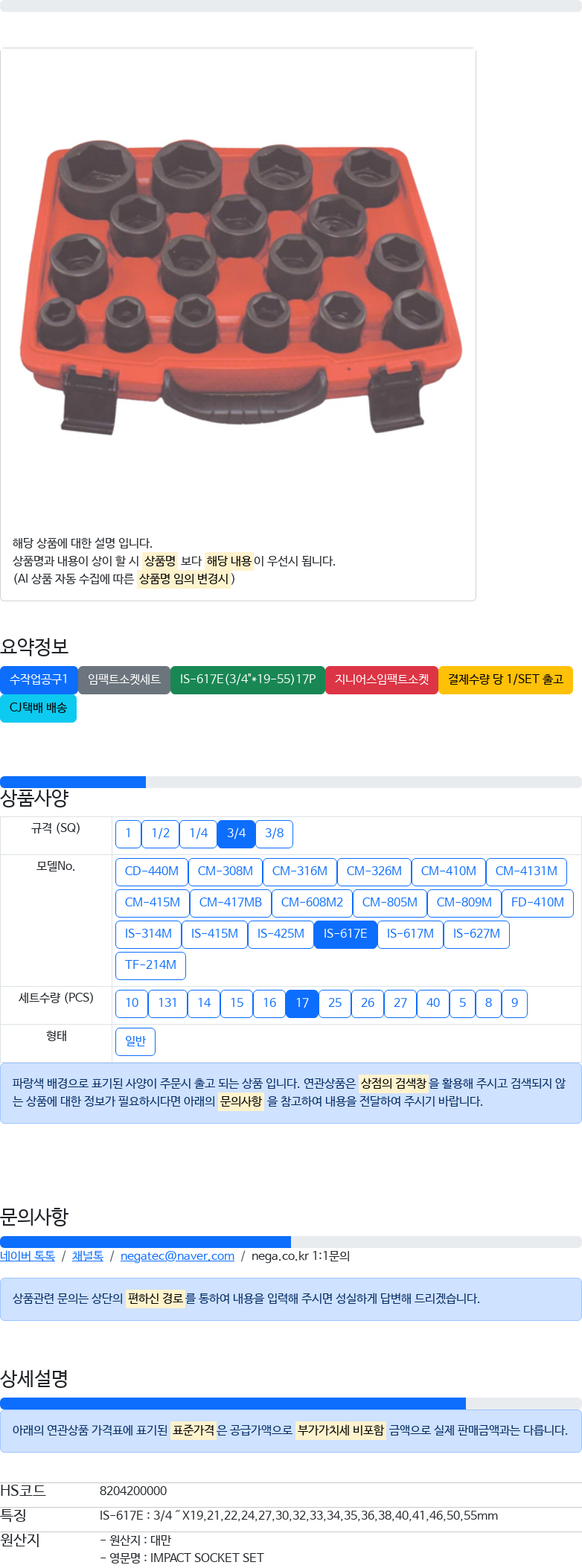Select model CM-417MB

[231, 903]
